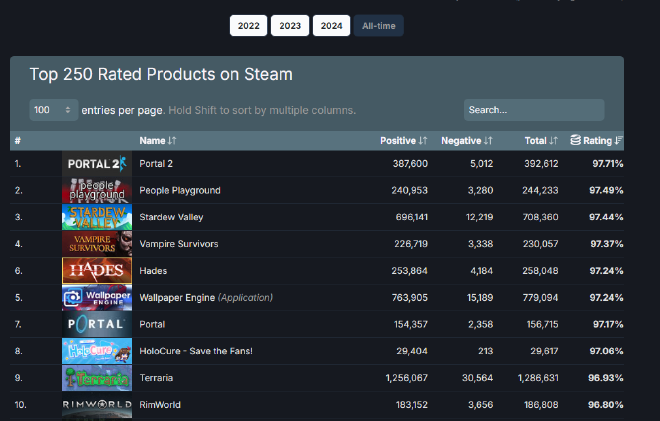Switch to the 2023 year tab

click(x=289, y=26)
